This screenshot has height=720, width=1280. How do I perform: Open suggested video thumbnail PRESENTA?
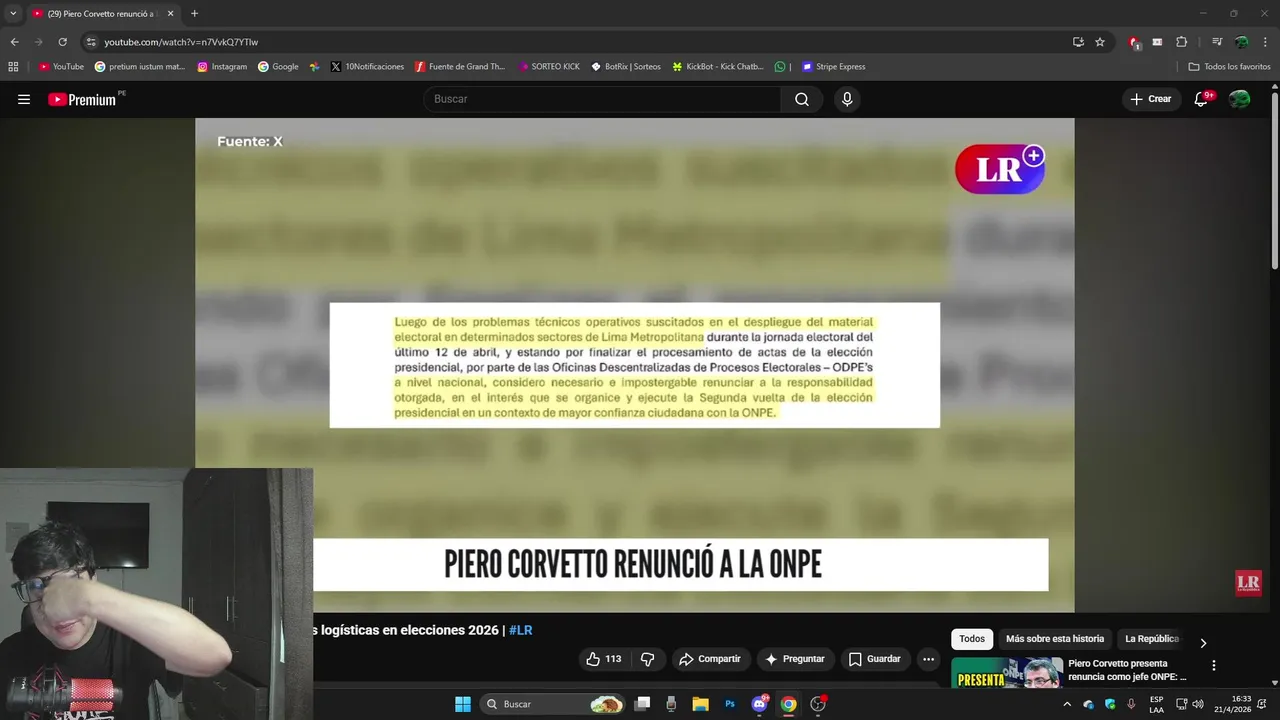(x=1006, y=673)
